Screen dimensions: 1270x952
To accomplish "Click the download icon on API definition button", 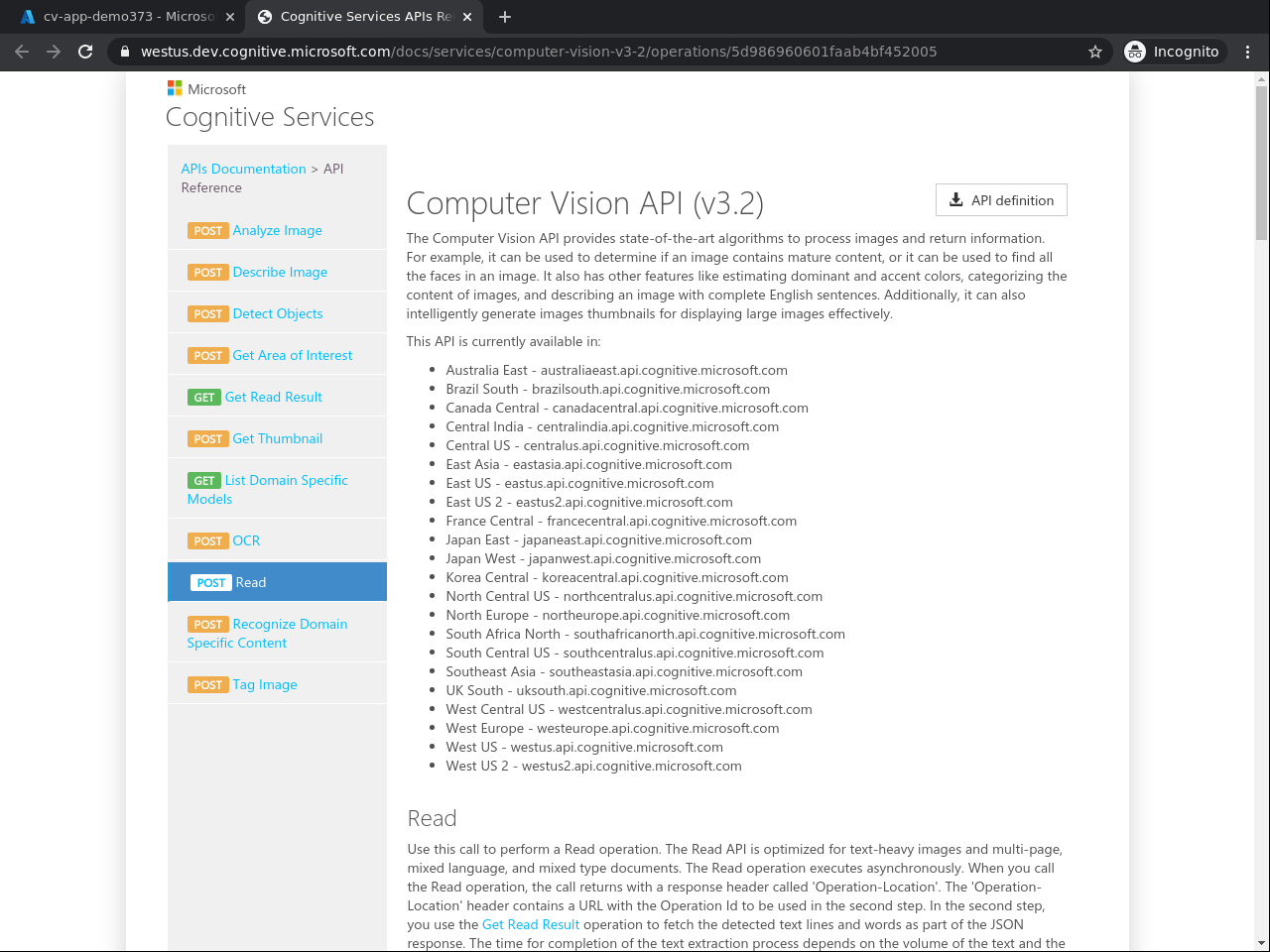I will (955, 200).
